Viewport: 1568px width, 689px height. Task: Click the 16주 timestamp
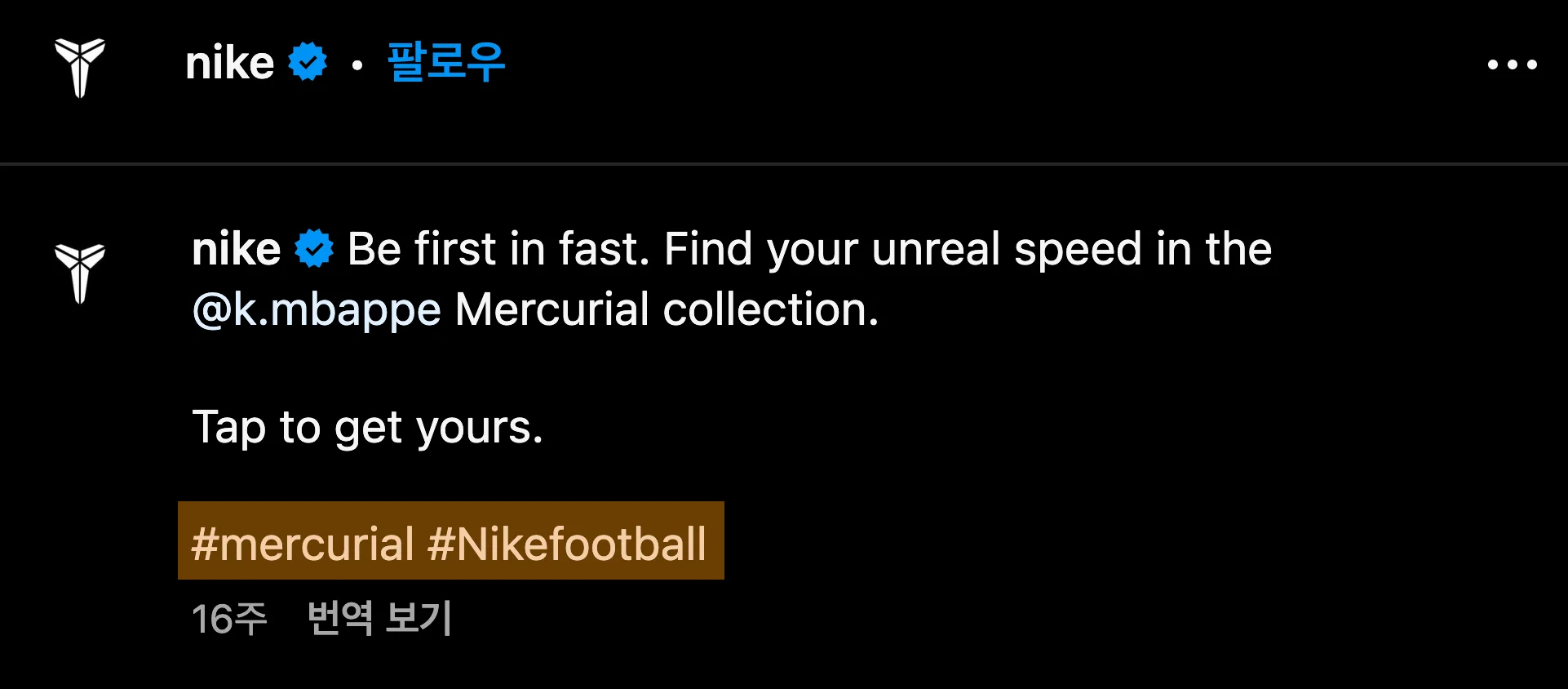[231, 620]
